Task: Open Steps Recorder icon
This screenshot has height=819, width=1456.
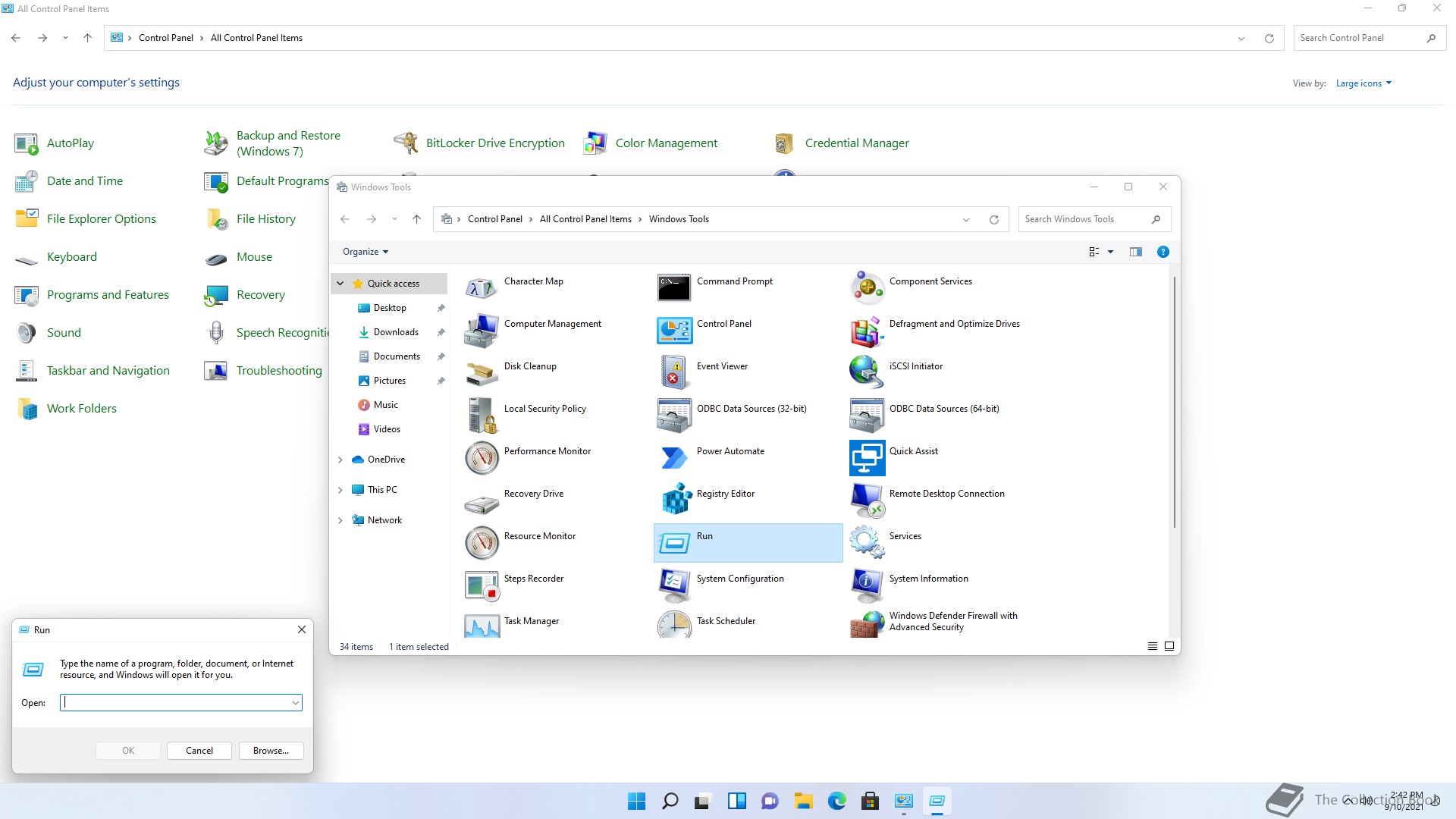Action: click(x=482, y=585)
